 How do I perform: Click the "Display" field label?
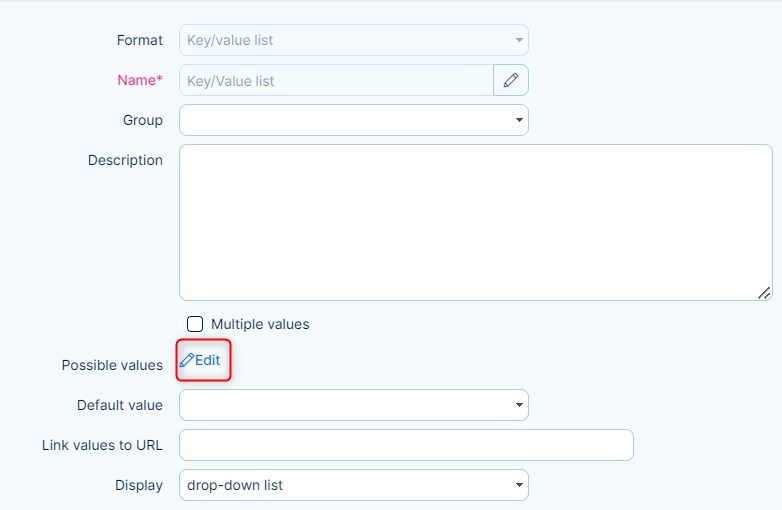click(138, 485)
